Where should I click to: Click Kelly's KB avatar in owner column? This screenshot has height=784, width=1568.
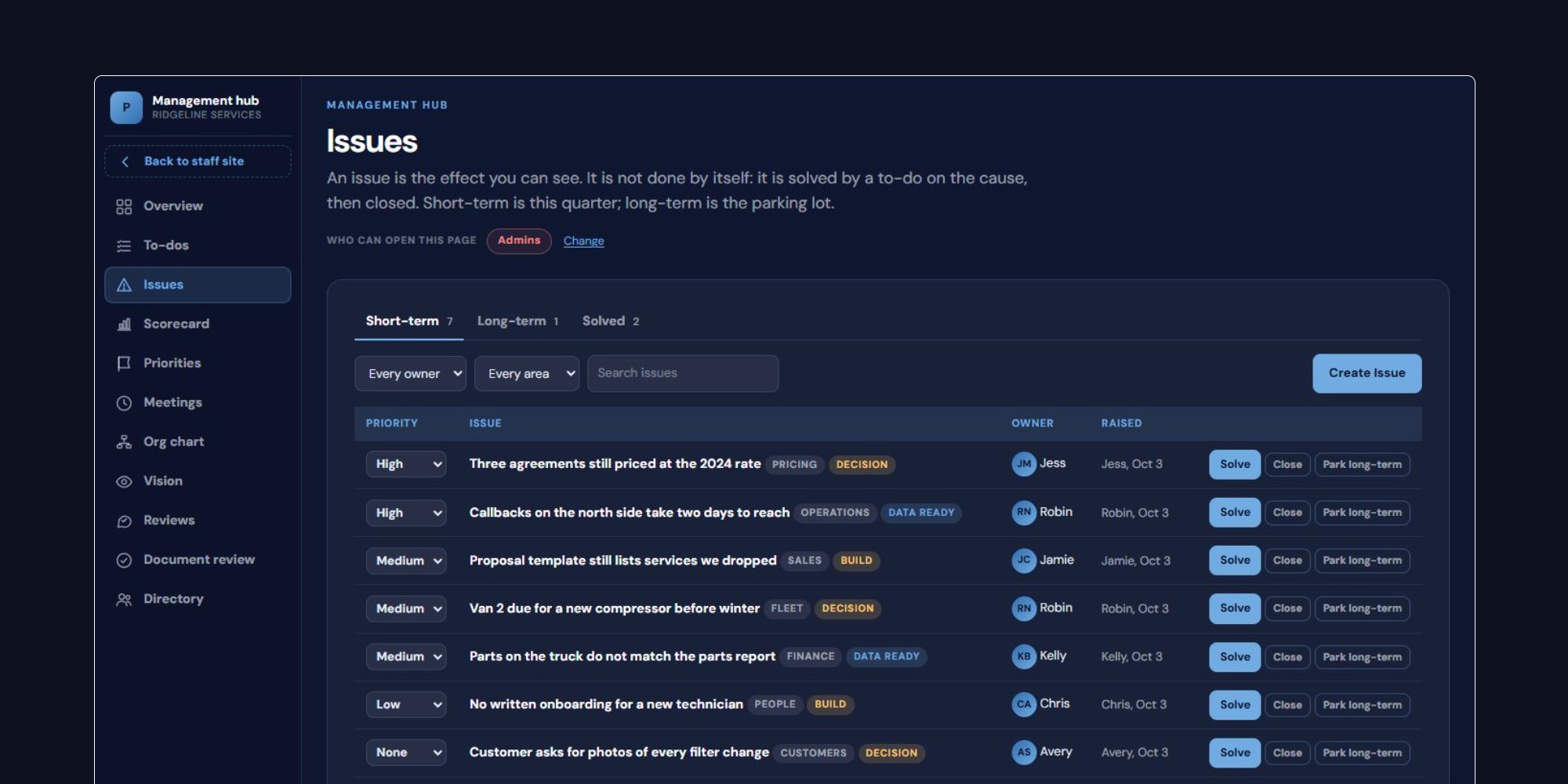click(1024, 656)
